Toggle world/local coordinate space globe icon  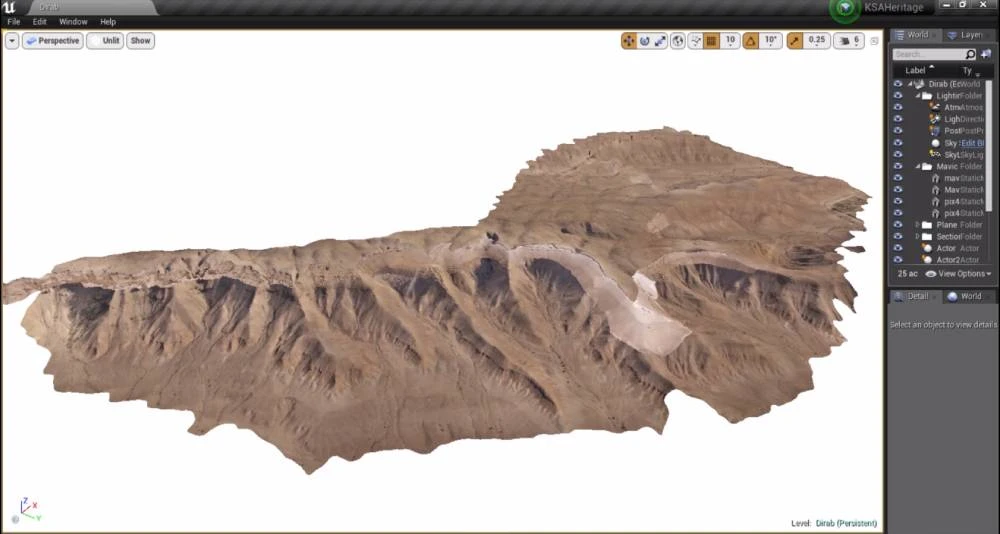click(678, 41)
